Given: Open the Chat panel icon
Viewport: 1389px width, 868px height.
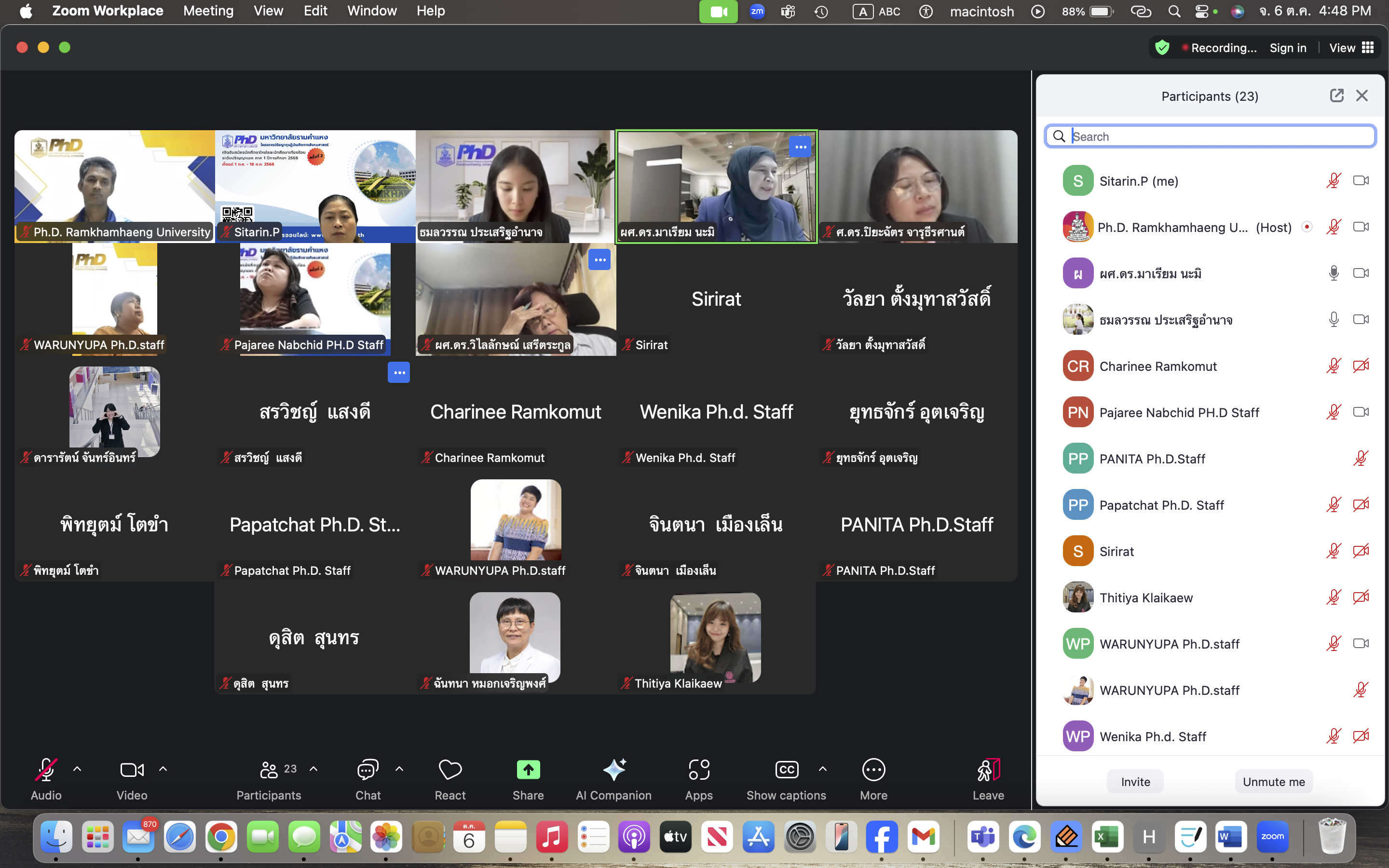Looking at the screenshot, I should tap(368, 771).
